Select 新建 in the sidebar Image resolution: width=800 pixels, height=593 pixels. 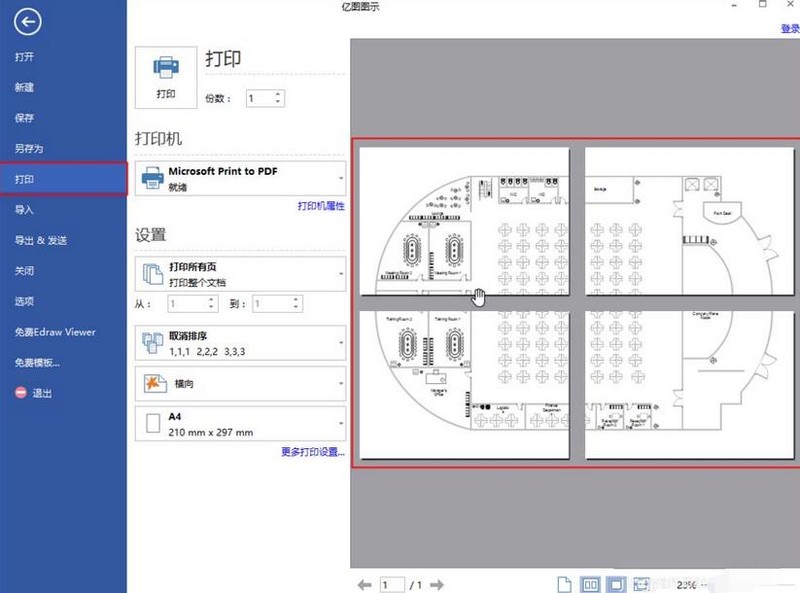click(x=24, y=87)
